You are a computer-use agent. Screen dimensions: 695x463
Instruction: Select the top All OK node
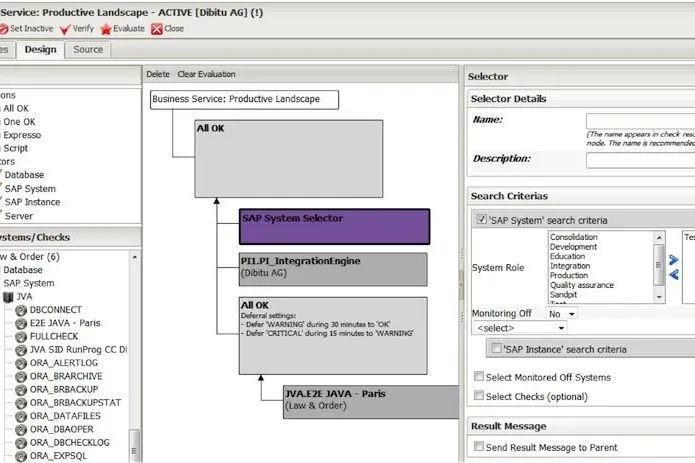pyautogui.click(x=289, y=159)
